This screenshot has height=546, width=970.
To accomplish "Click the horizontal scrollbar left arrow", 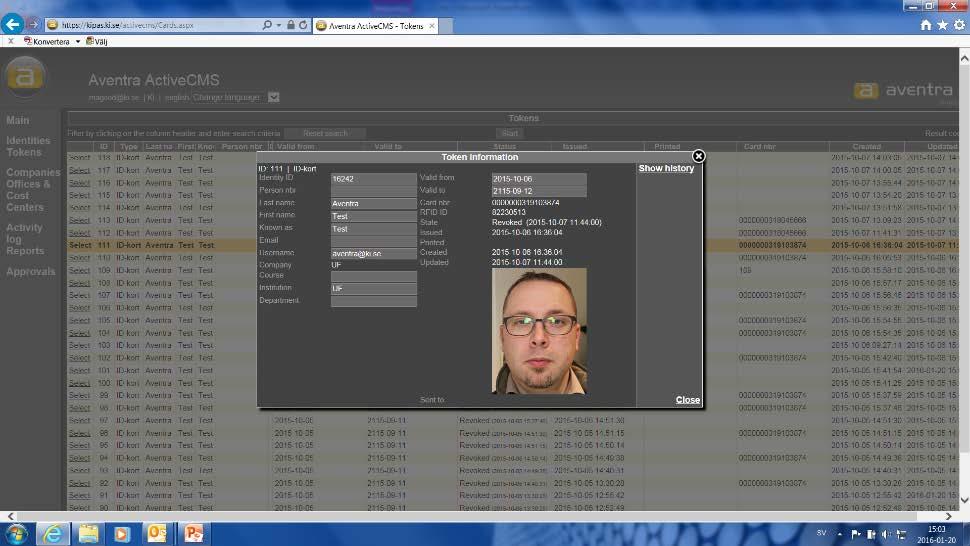I will pos(11,516).
